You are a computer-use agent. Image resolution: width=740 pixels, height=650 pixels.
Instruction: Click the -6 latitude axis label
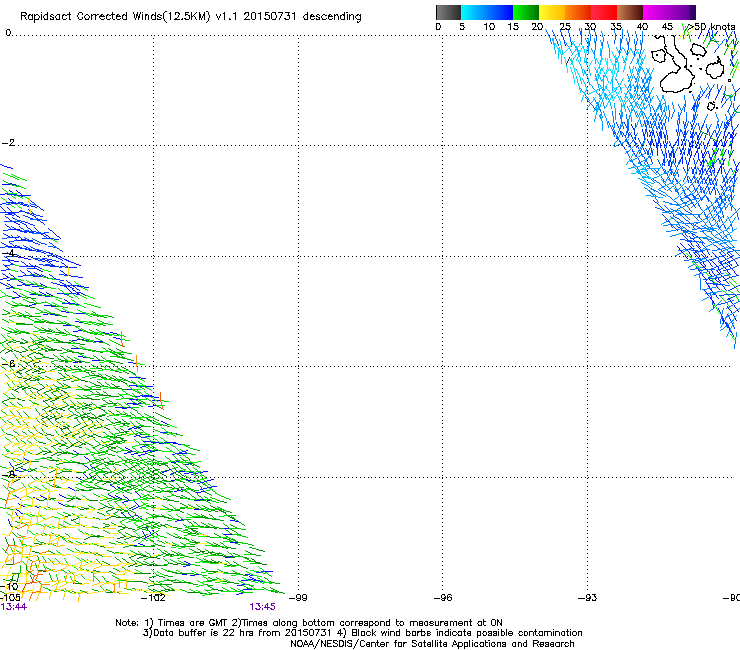pos(8,363)
